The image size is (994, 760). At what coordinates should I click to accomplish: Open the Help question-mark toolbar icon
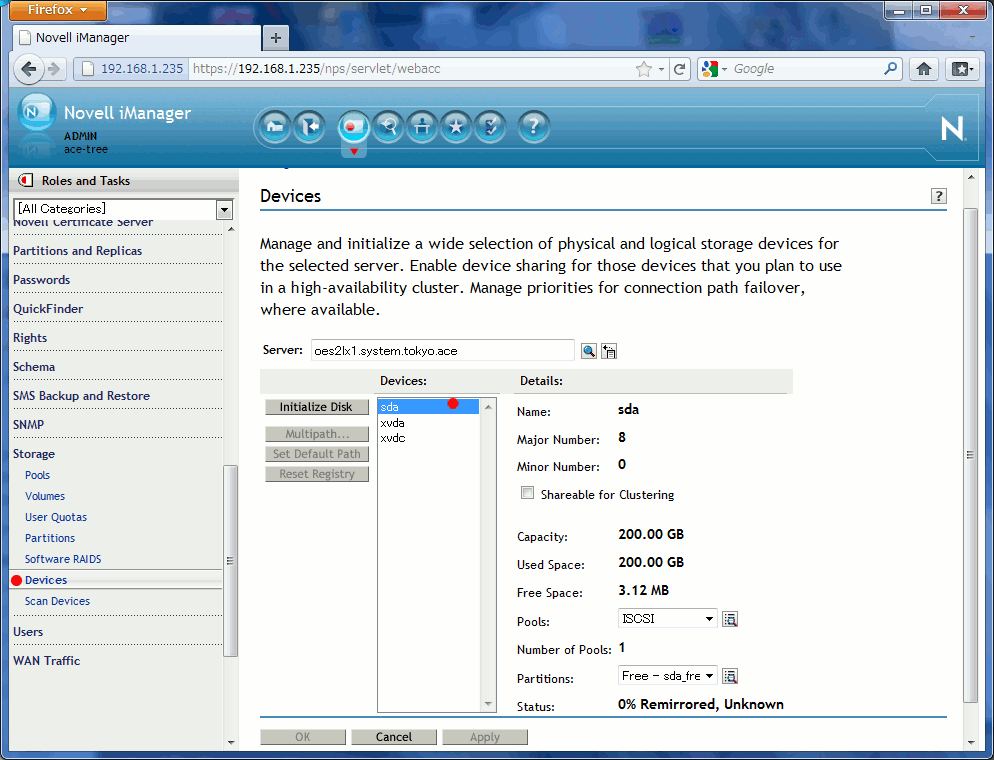click(x=533, y=127)
